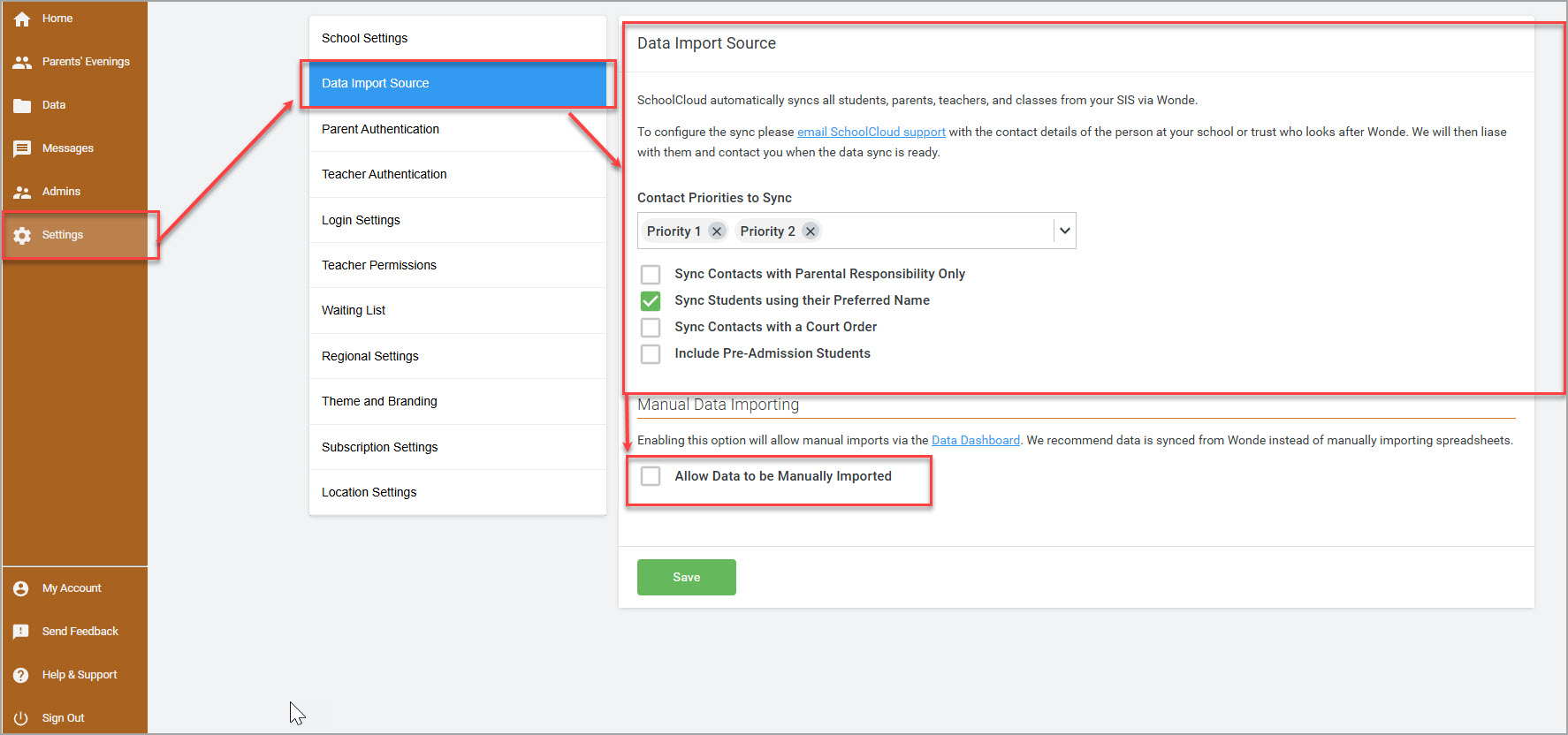Open the Data Dashboard link
This screenshot has height=735, width=1568.
pos(976,440)
